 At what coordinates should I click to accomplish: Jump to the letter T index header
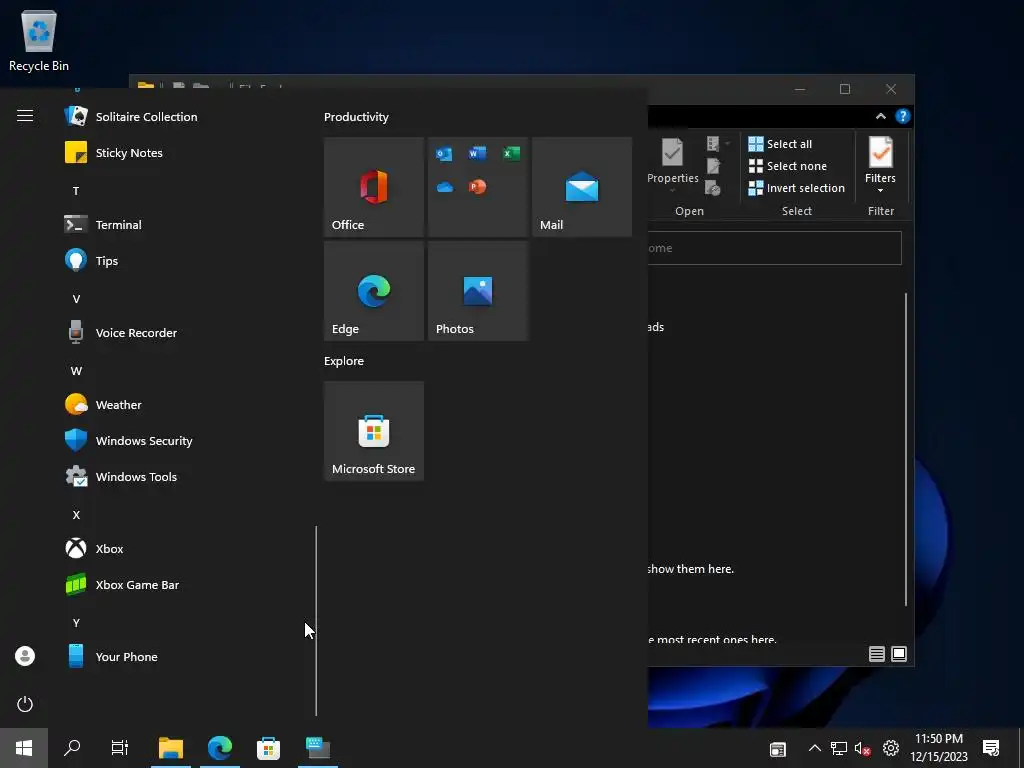[x=76, y=191]
